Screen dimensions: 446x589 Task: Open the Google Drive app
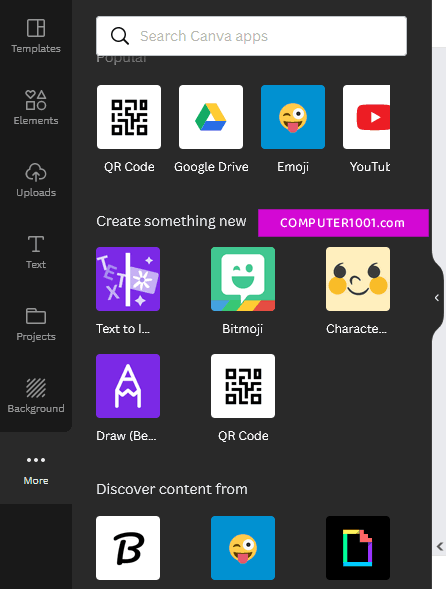pyautogui.click(x=211, y=117)
